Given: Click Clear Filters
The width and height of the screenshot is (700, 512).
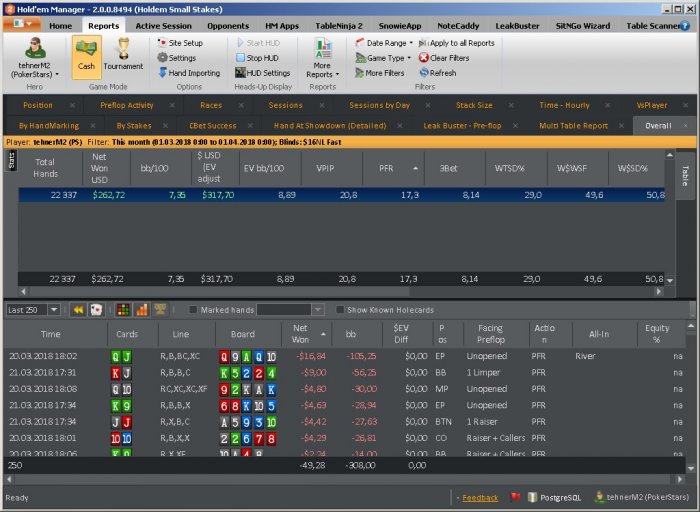Looking at the screenshot, I should (443, 58).
